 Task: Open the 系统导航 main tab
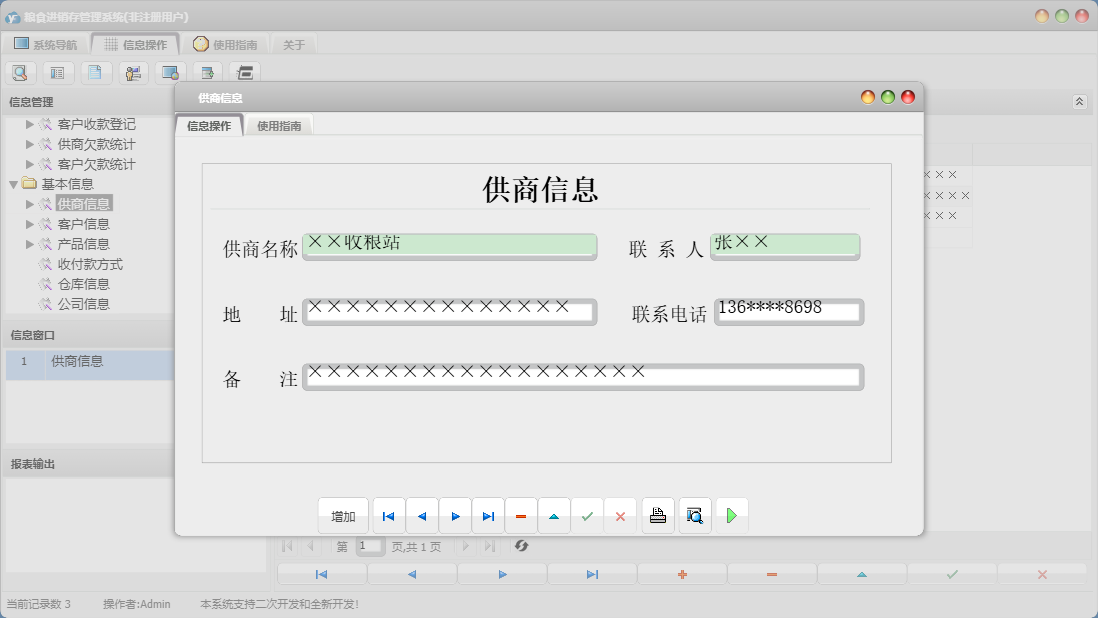pos(46,44)
